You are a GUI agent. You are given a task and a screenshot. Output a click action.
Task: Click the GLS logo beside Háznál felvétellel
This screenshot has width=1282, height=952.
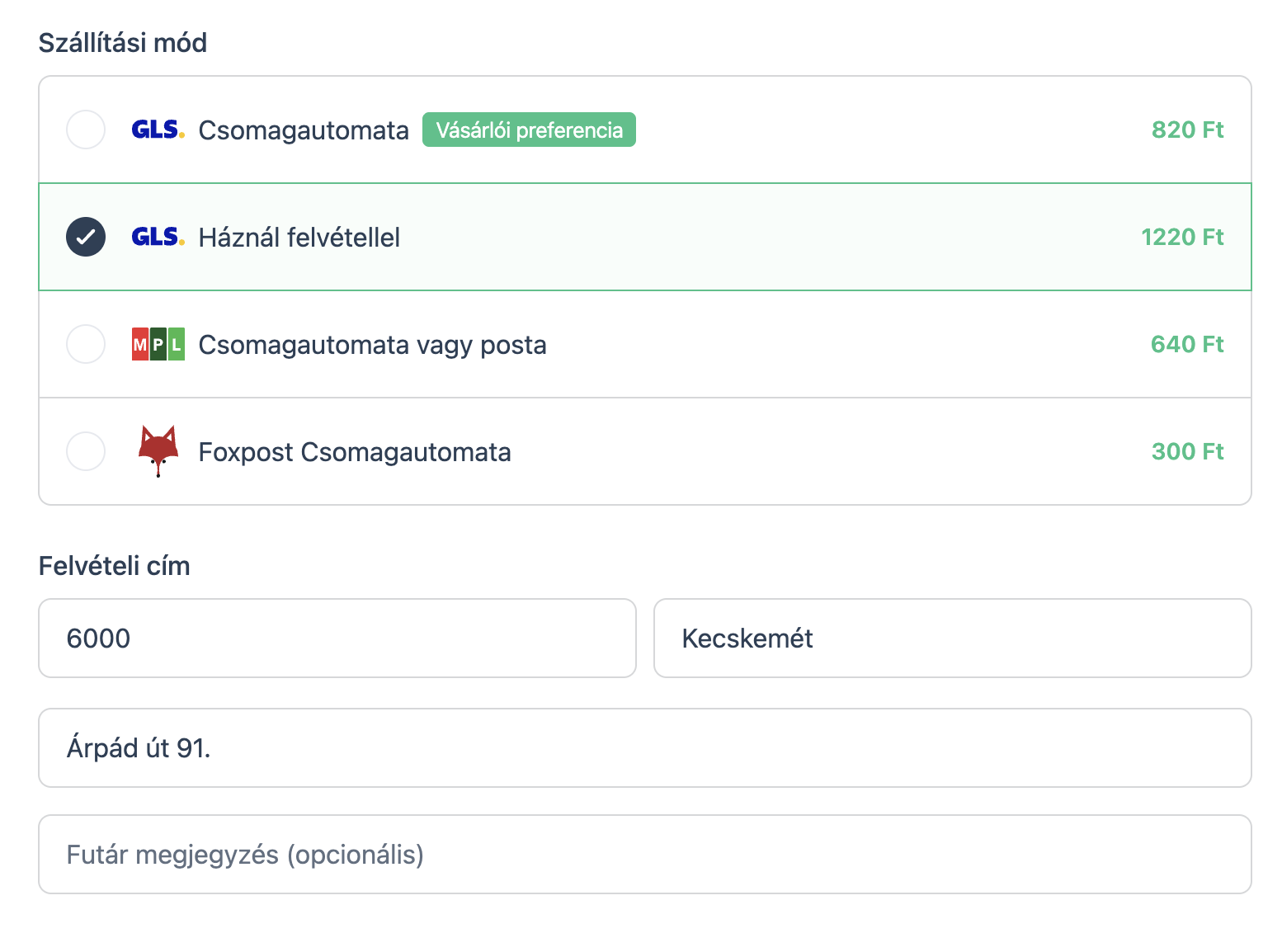(158, 237)
